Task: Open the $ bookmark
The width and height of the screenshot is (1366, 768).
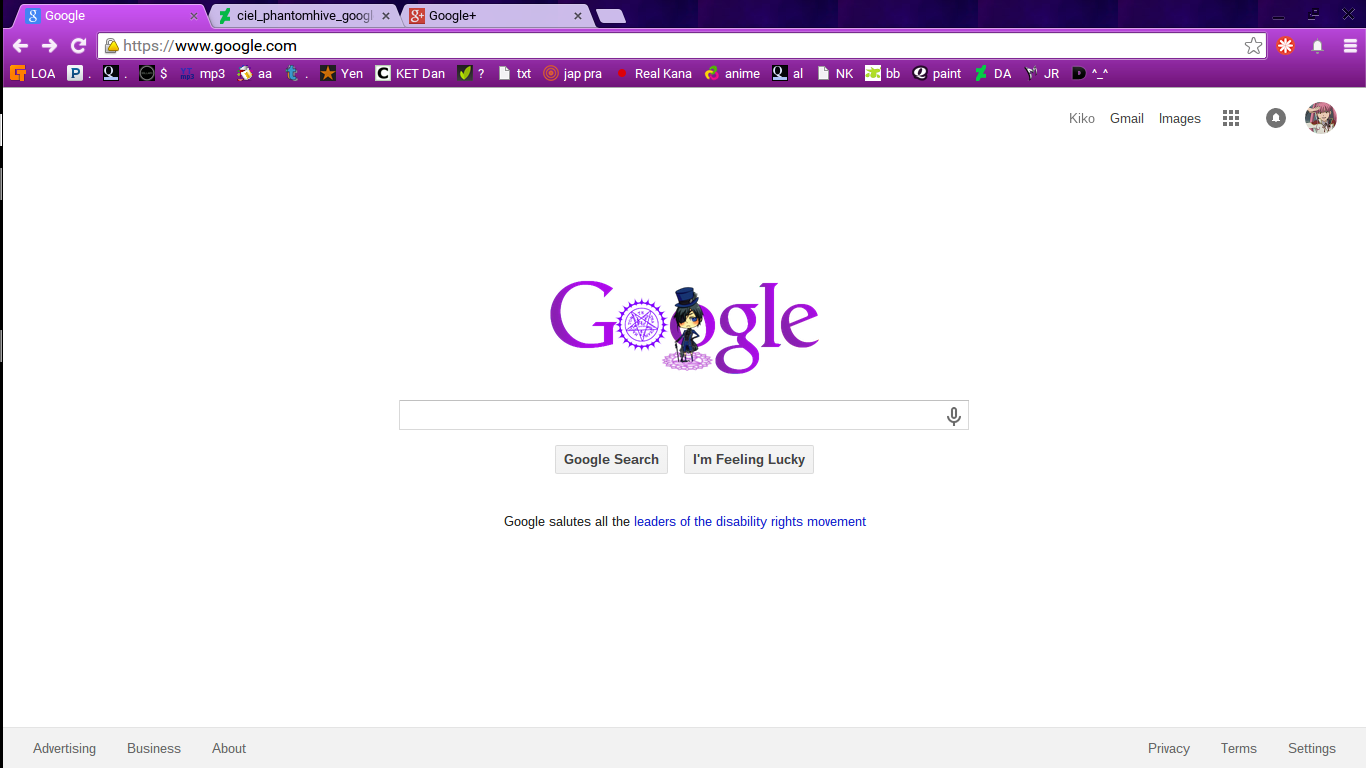Action: [153, 73]
